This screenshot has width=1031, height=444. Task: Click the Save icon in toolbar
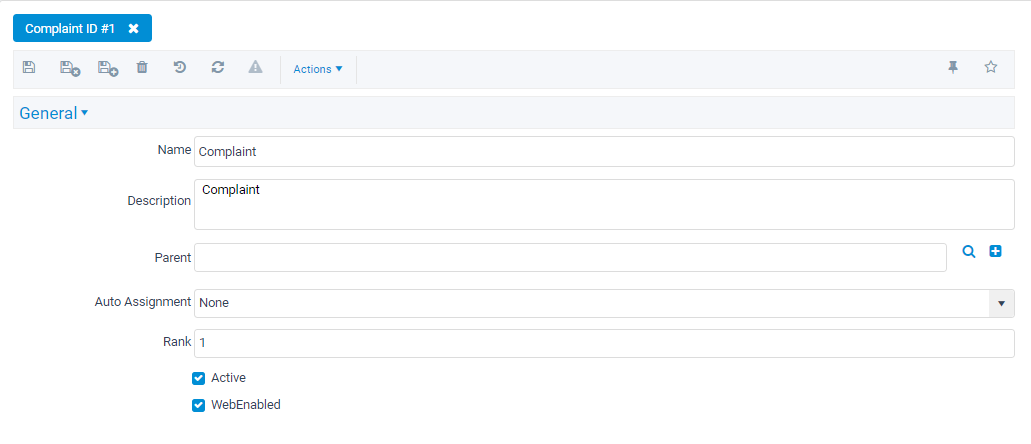(x=28, y=67)
